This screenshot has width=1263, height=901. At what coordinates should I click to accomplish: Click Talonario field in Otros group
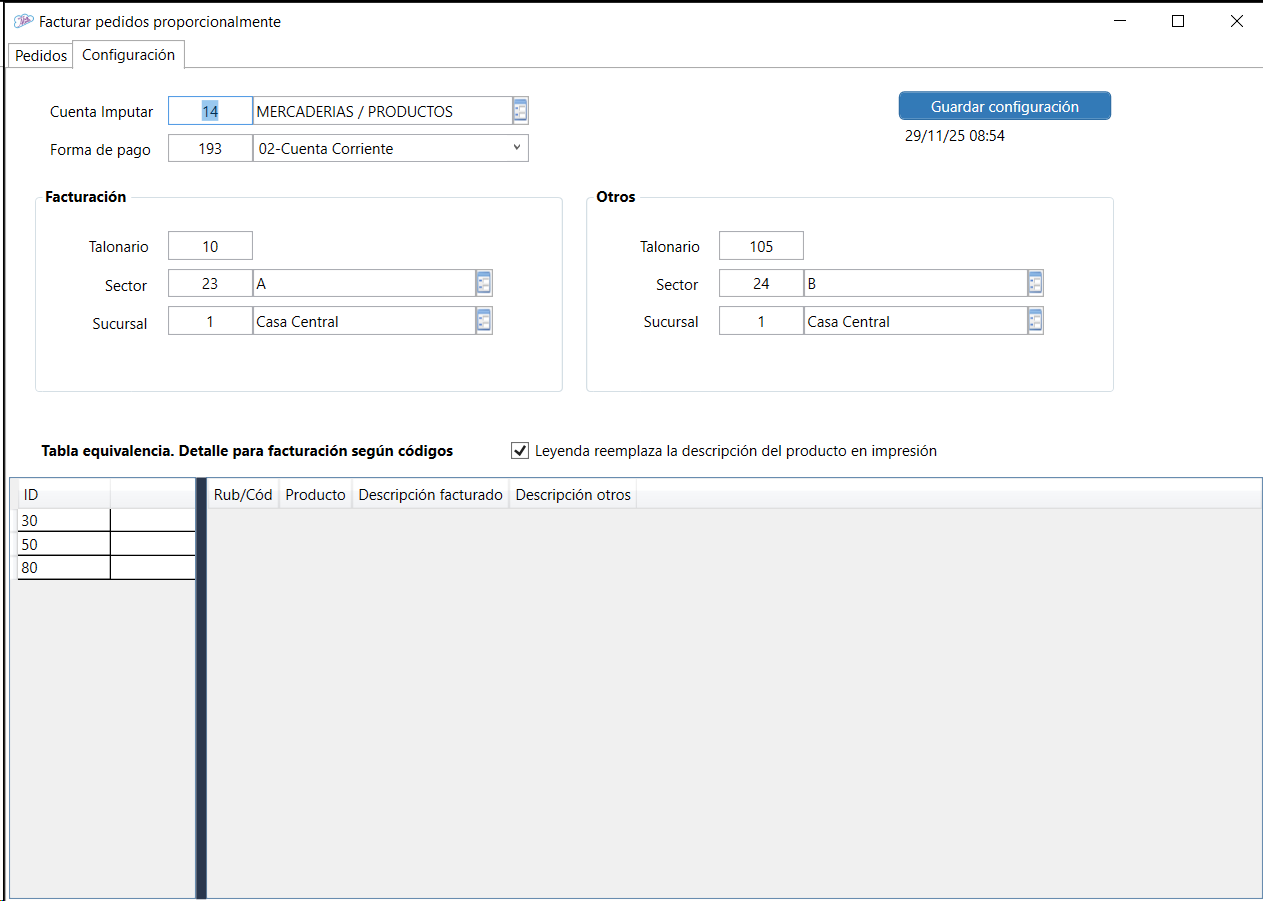click(761, 246)
